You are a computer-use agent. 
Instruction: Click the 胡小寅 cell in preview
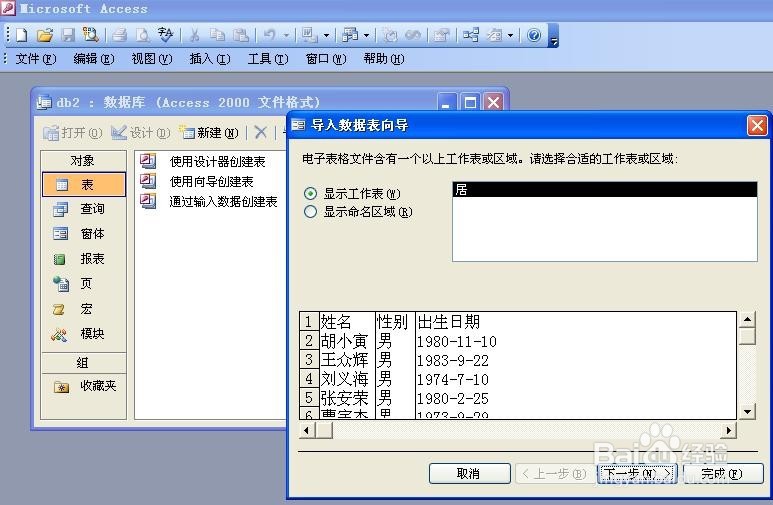click(x=347, y=341)
